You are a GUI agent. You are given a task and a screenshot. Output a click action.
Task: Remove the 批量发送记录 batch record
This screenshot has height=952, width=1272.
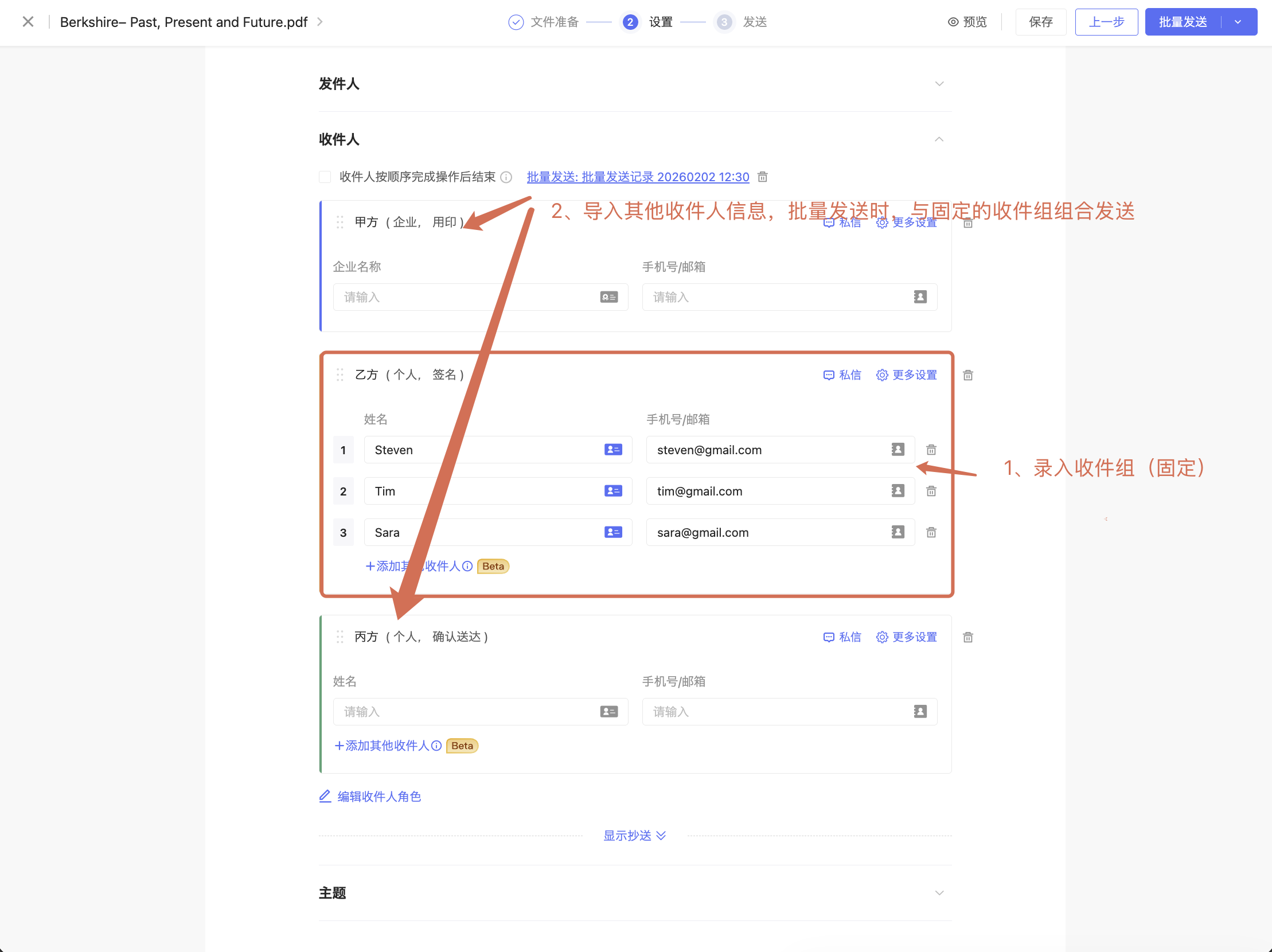click(763, 177)
